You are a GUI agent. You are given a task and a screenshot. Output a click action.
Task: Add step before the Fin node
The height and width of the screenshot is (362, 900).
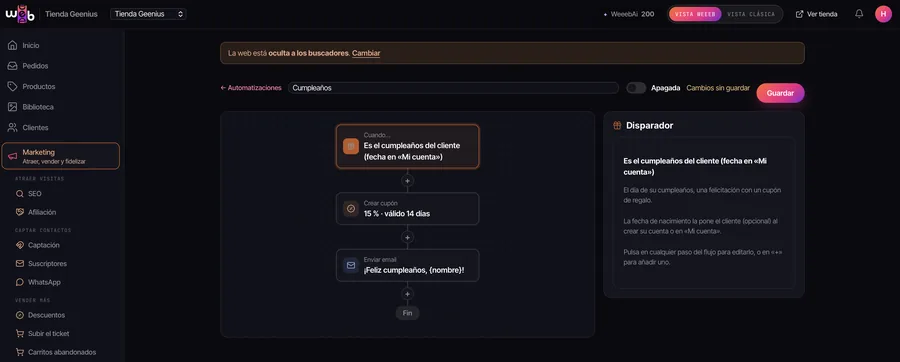[408, 294]
